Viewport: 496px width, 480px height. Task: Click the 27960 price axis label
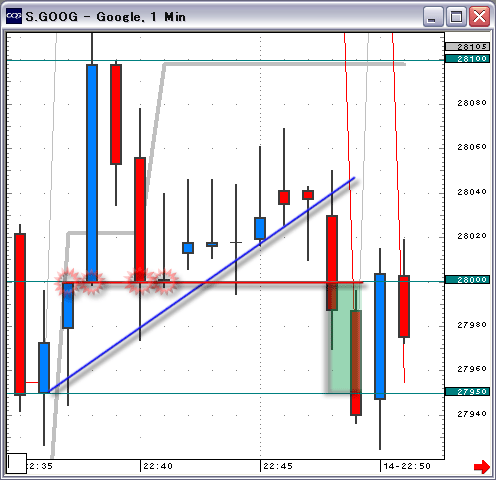click(x=472, y=369)
